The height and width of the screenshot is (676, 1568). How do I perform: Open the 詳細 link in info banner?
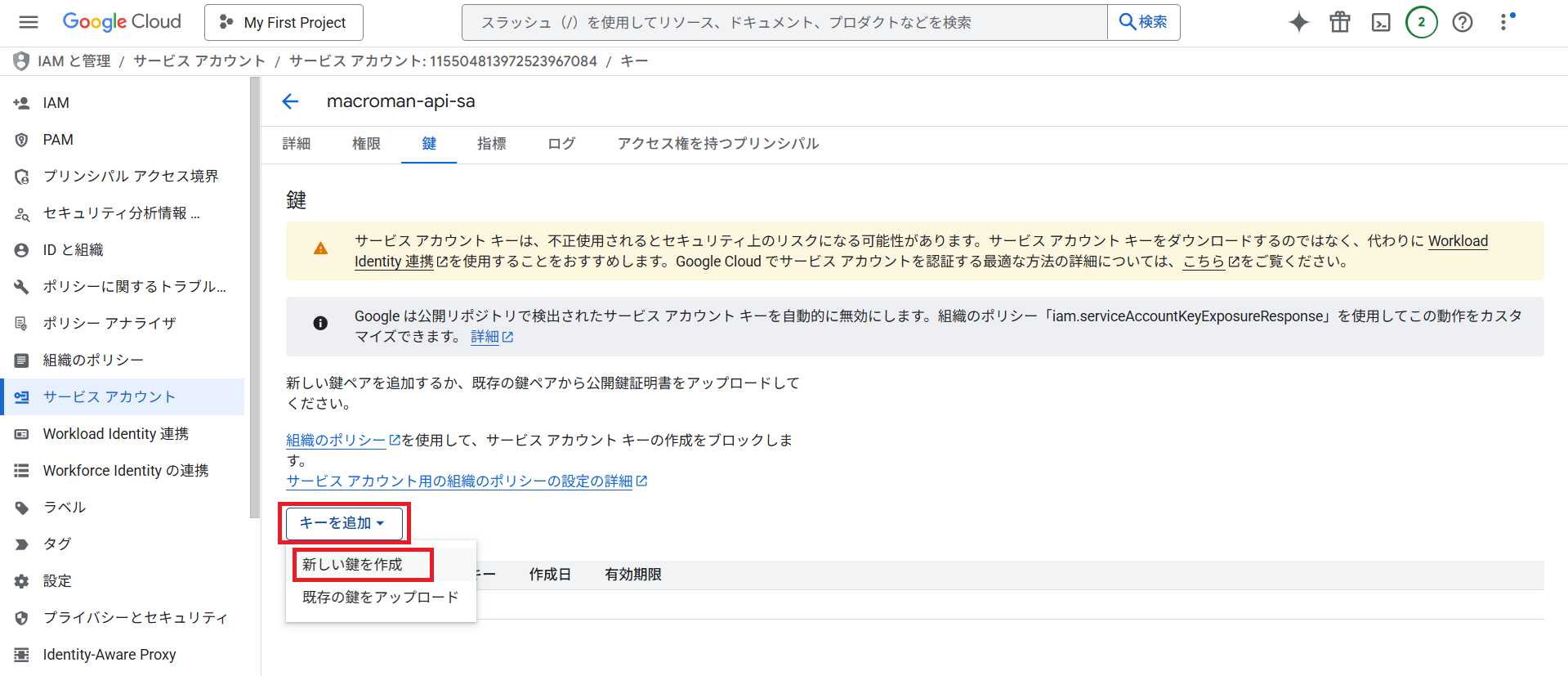point(492,337)
